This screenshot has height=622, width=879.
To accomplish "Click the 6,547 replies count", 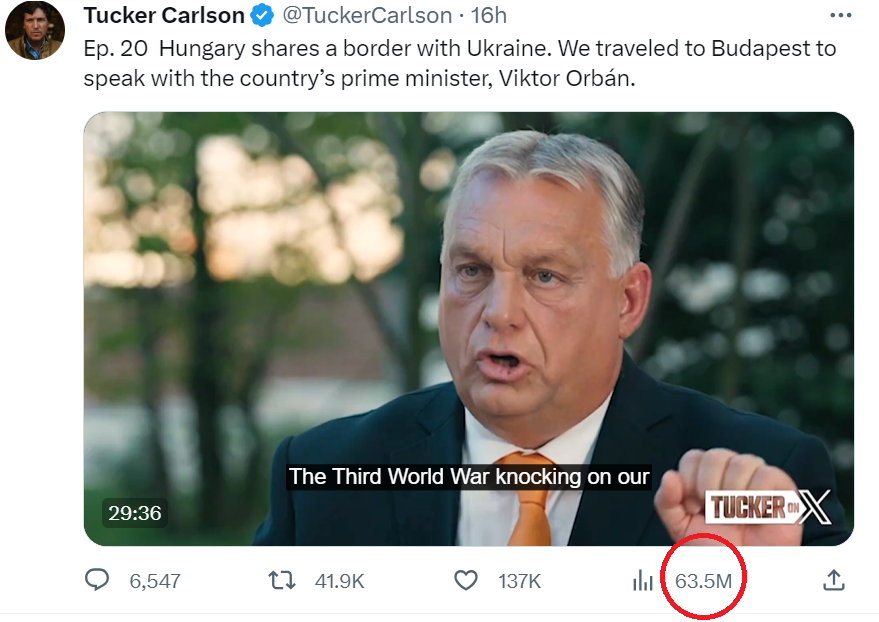I will 155,581.
